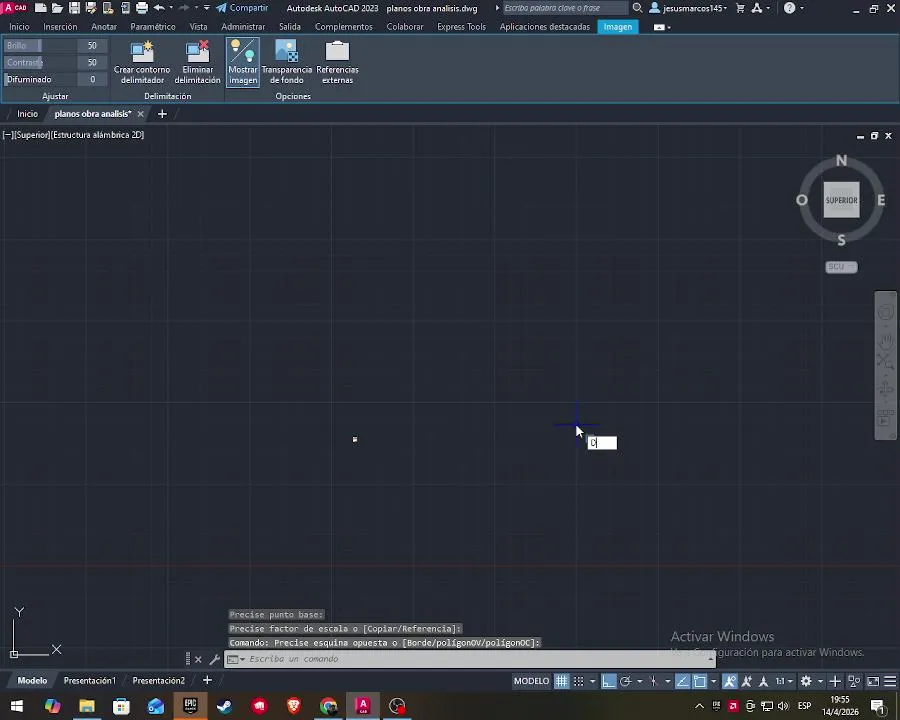Click the Annotation monitor plus icon

(x=835, y=681)
